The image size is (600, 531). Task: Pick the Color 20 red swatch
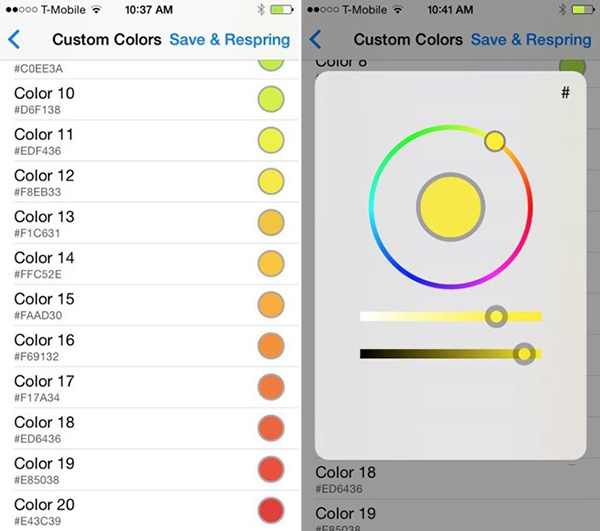click(x=271, y=509)
